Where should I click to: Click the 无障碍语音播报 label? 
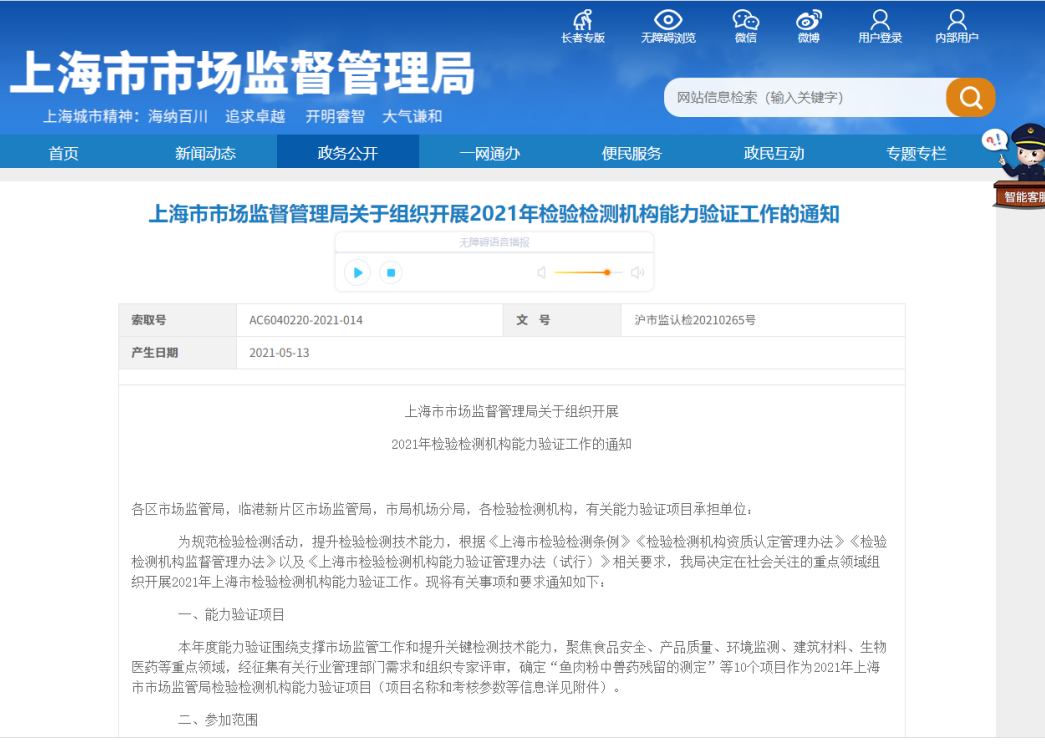coord(494,242)
